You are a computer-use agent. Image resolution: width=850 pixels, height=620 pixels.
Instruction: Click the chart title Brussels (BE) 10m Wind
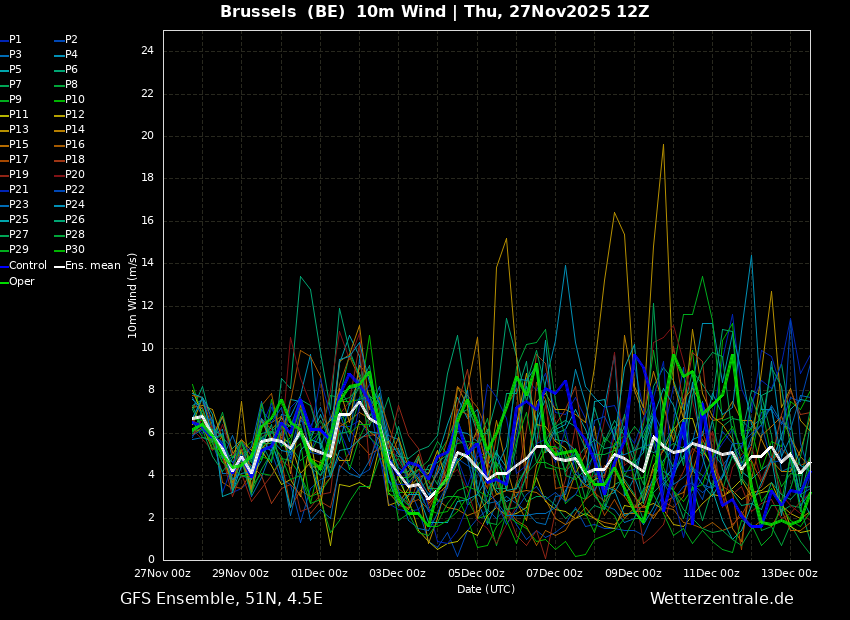333,11
